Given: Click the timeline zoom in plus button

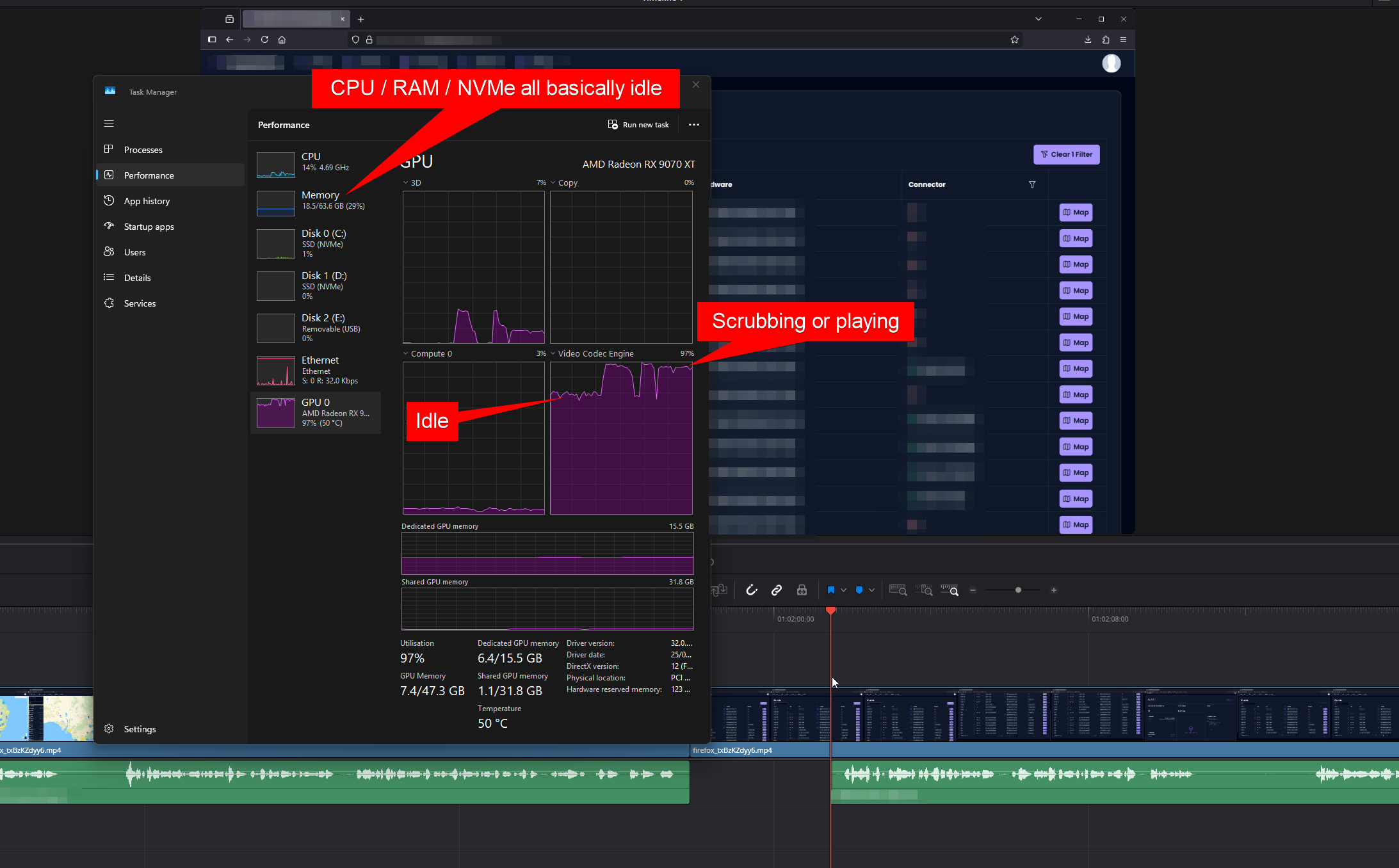Looking at the screenshot, I should (x=1054, y=590).
